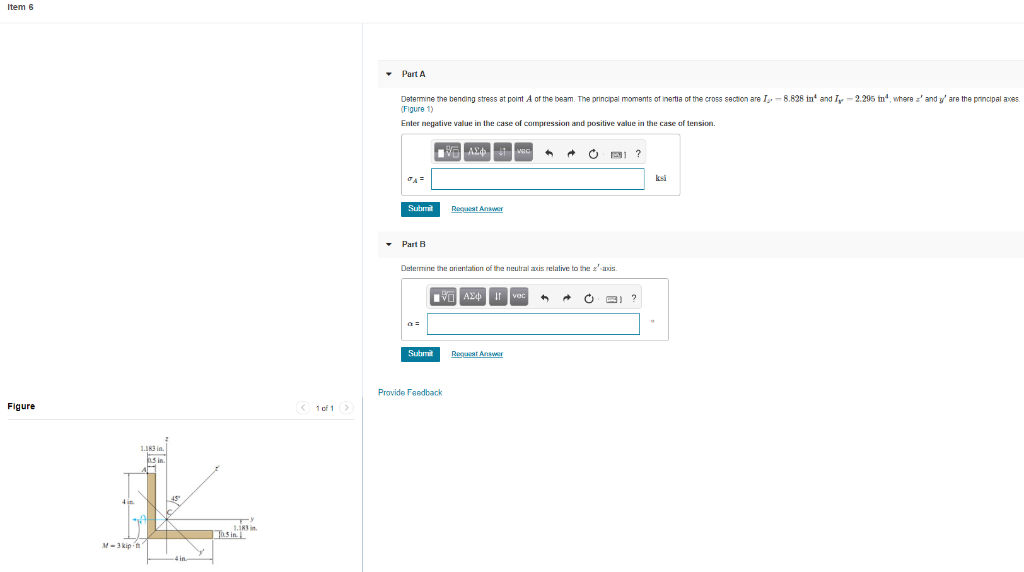
Task: Select vec button in Part B toolbar
Action: tap(519, 296)
